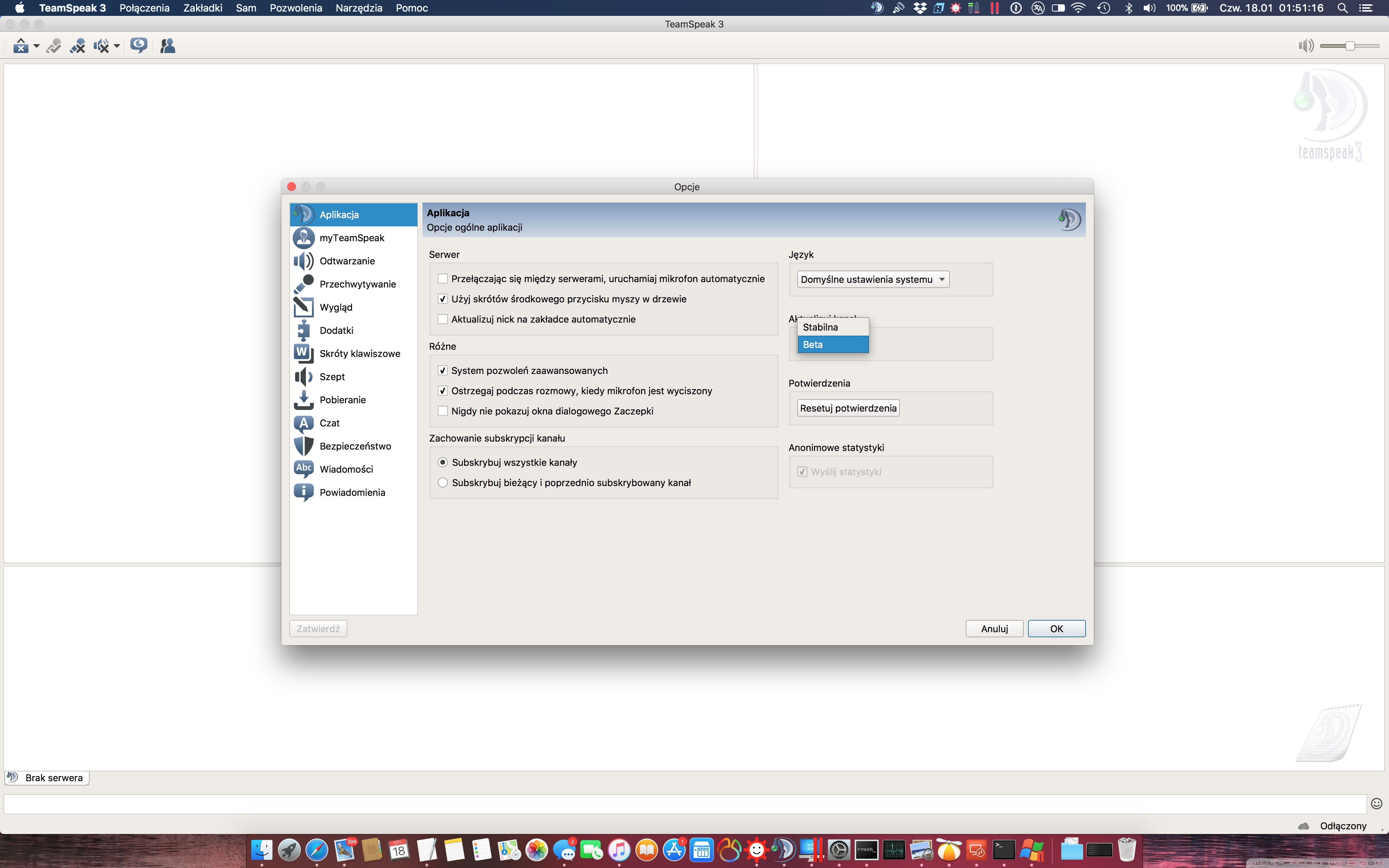Open the Język language dropdown
1389x868 pixels.
coord(873,279)
